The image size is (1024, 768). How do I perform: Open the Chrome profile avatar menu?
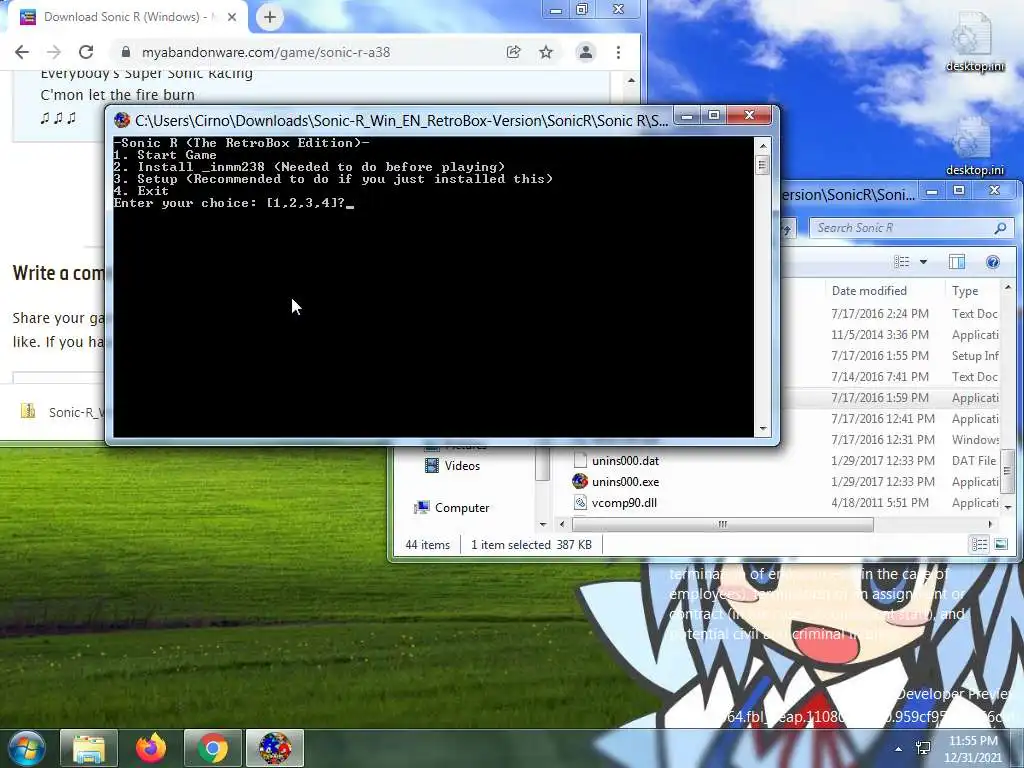586,52
